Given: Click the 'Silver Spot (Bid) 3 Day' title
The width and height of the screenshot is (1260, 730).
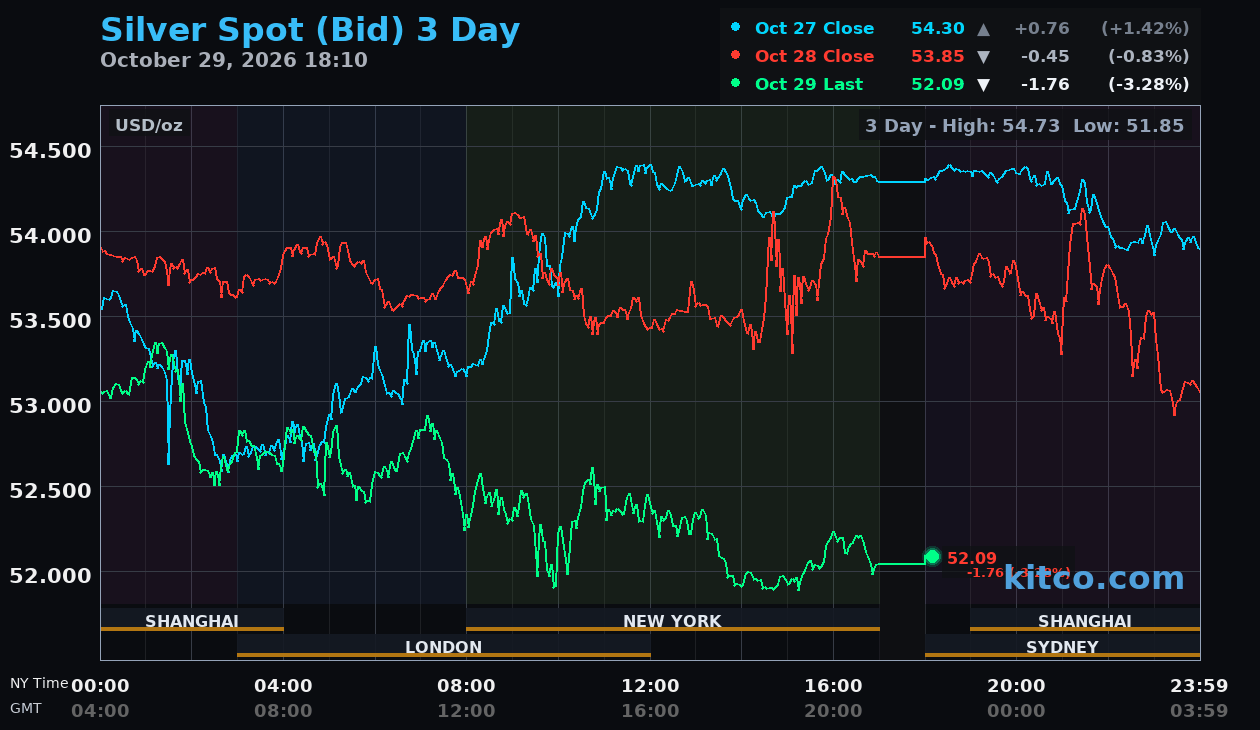Looking at the screenshot, I should tap(310, 30).
